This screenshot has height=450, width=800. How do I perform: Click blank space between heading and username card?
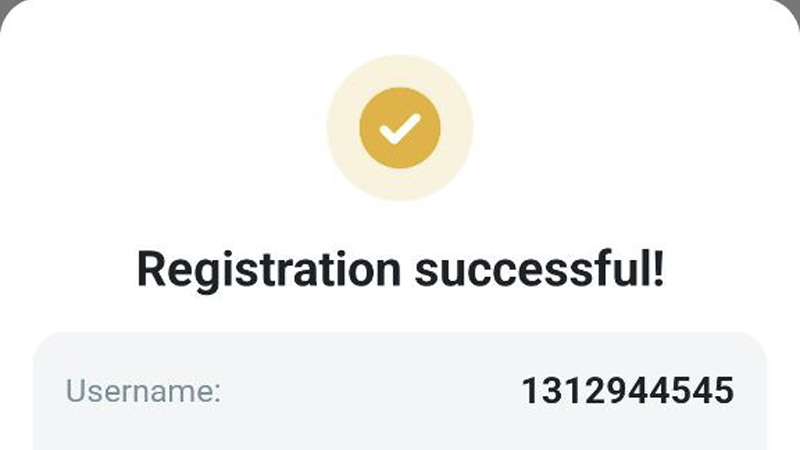tap(400, 314)
